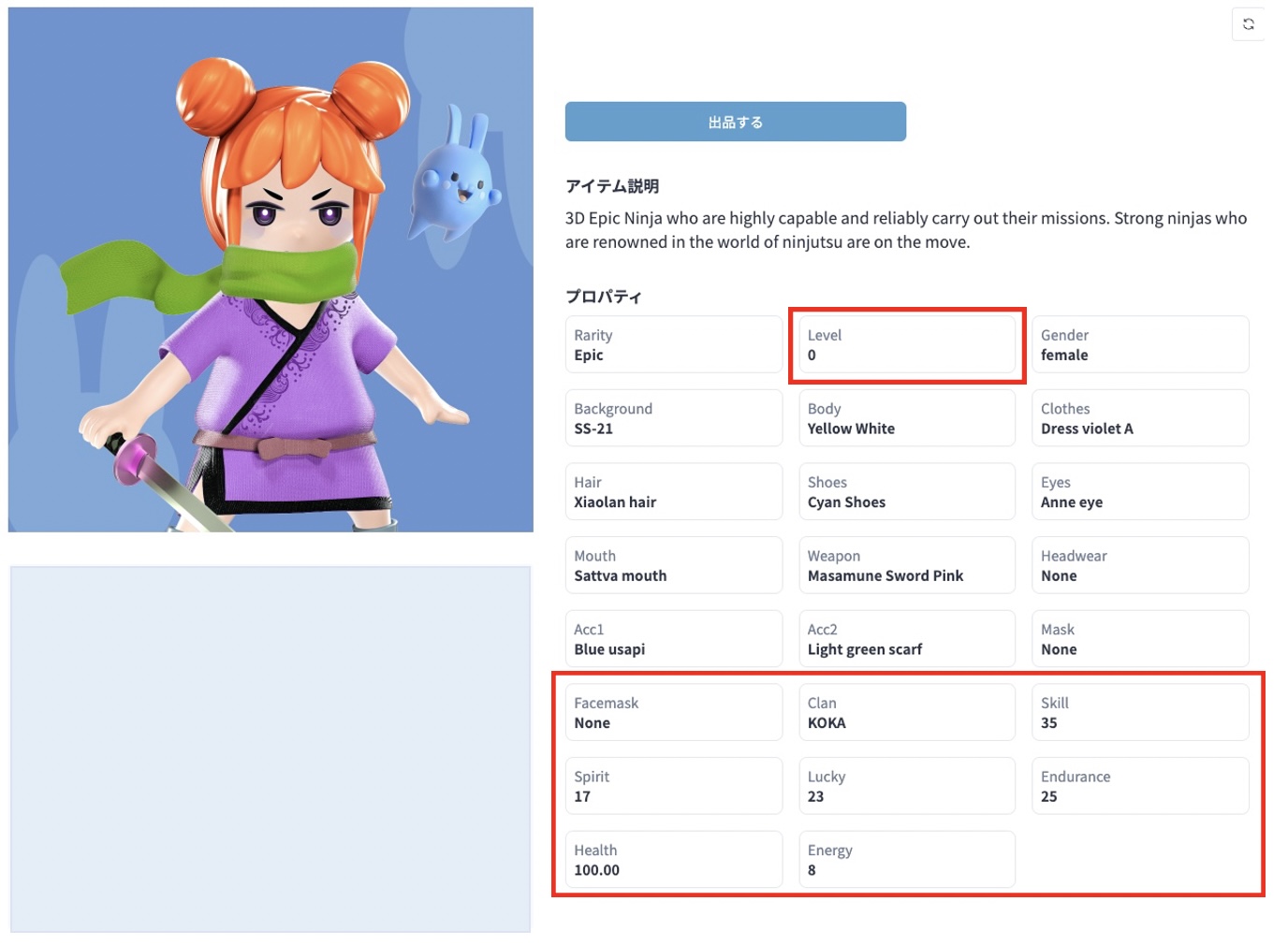Viewport: 1288px width, 945px height.
Task: Click the Skill 35 property
Action: 1140,712
